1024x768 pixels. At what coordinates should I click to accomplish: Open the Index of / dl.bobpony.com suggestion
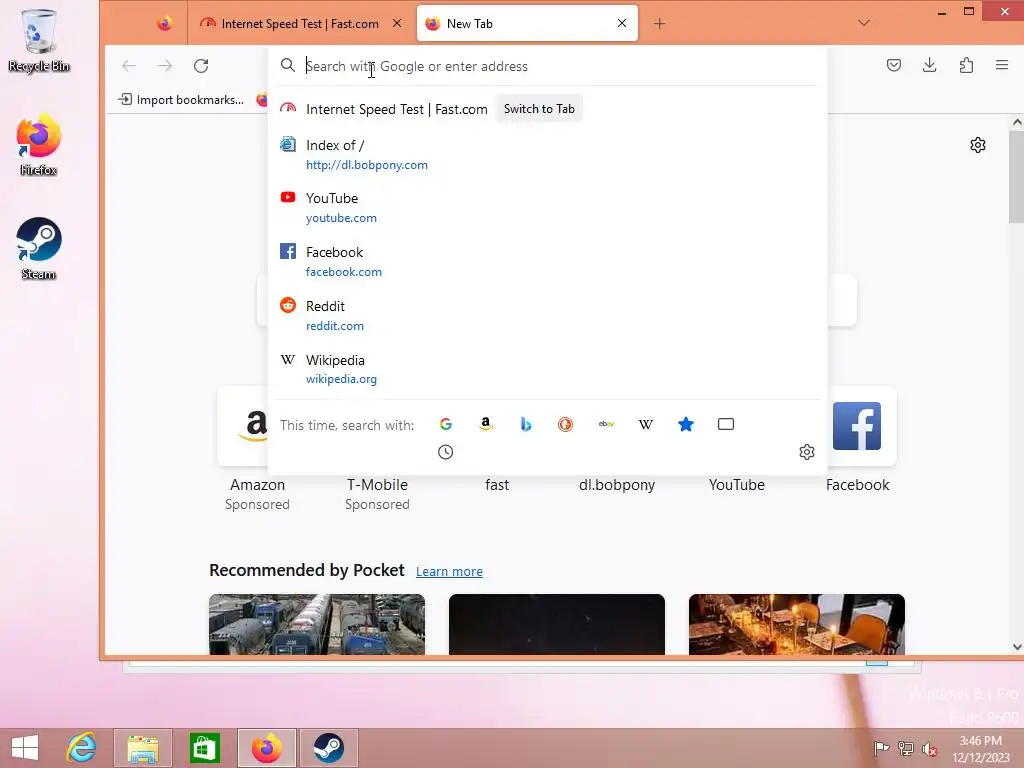pos(547,155)
